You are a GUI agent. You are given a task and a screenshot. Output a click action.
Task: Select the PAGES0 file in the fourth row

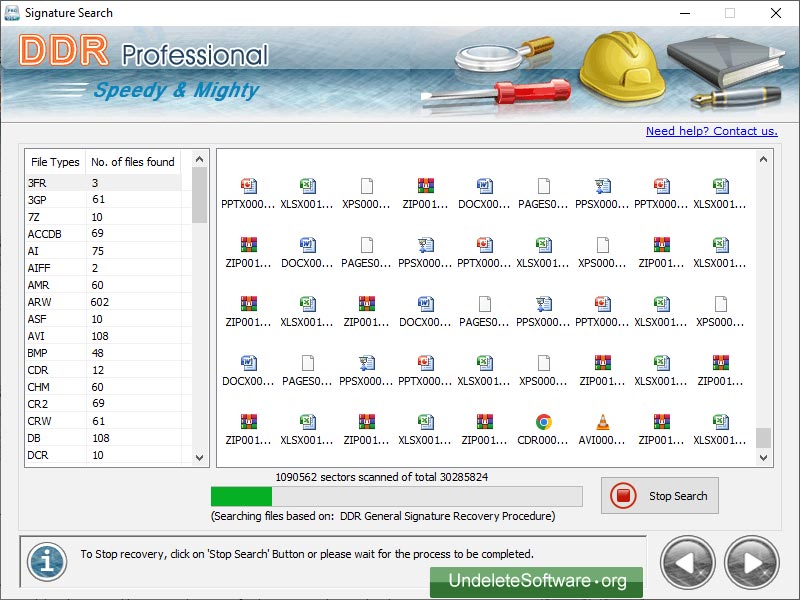[x=307, y=371]
